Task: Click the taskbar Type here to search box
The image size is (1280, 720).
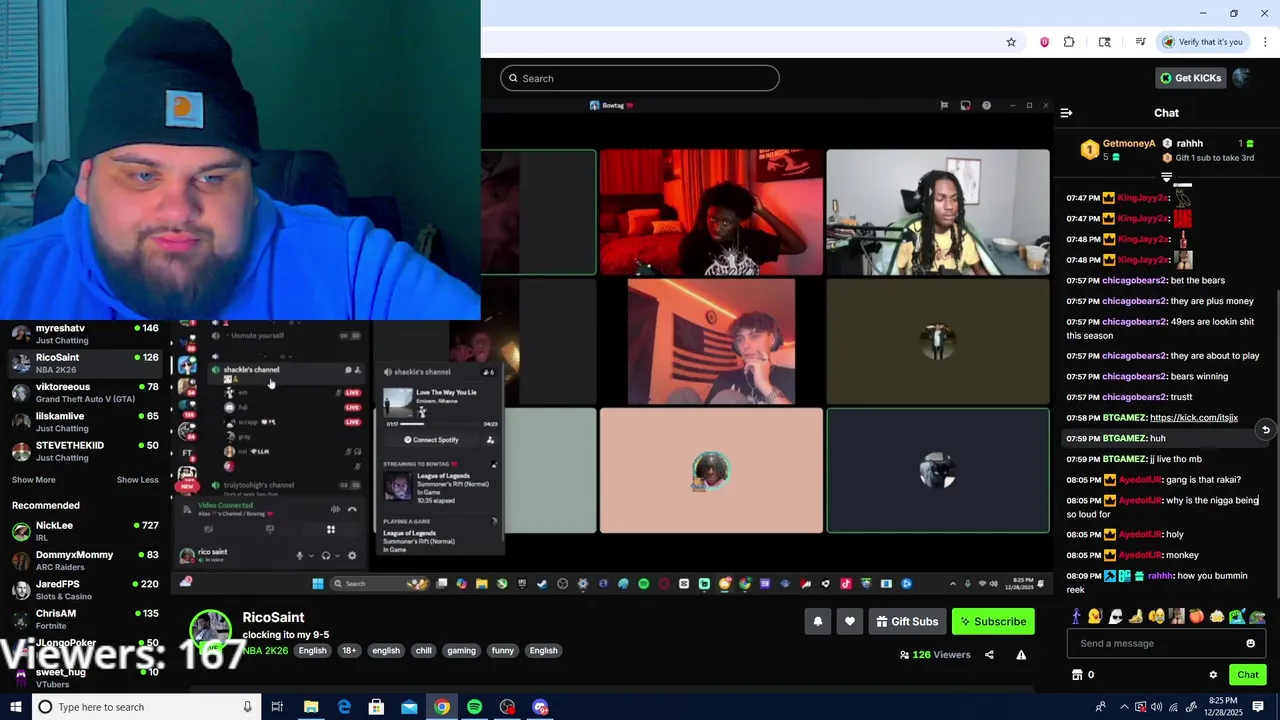Action: [x=145, y=707]
